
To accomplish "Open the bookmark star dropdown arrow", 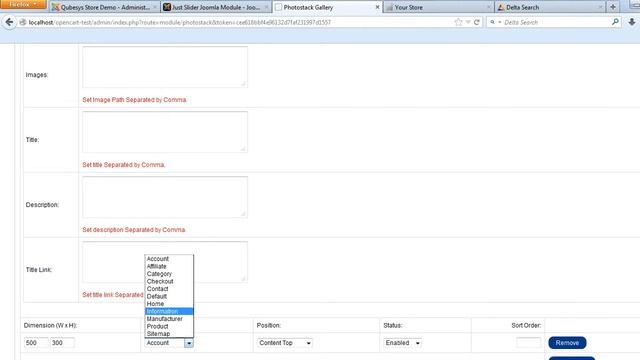I will pos(468,22).
